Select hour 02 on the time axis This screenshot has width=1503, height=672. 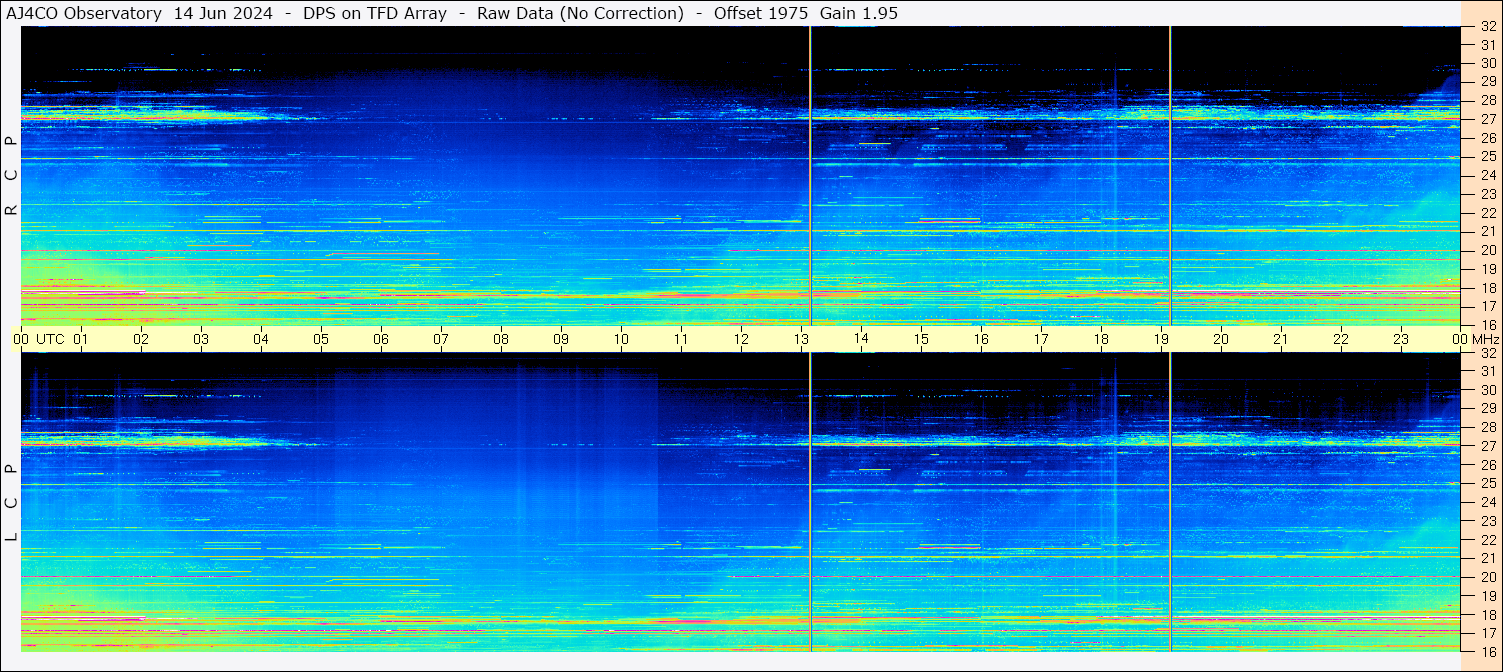141,339
